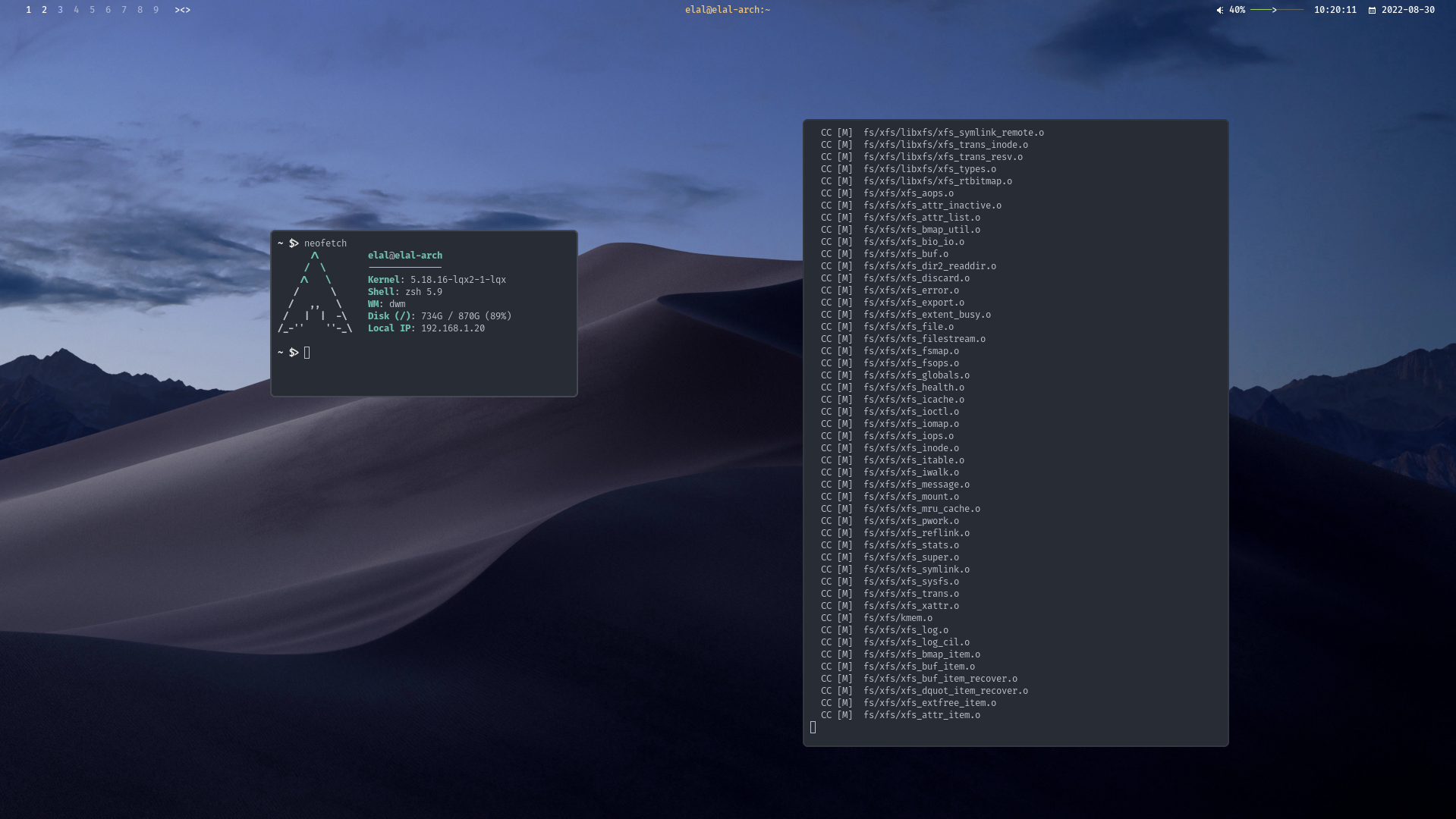Click xfs_ioctl.o build line
Image resolution: width=1456 pixels, height=819 pixels.
point(889,412)
